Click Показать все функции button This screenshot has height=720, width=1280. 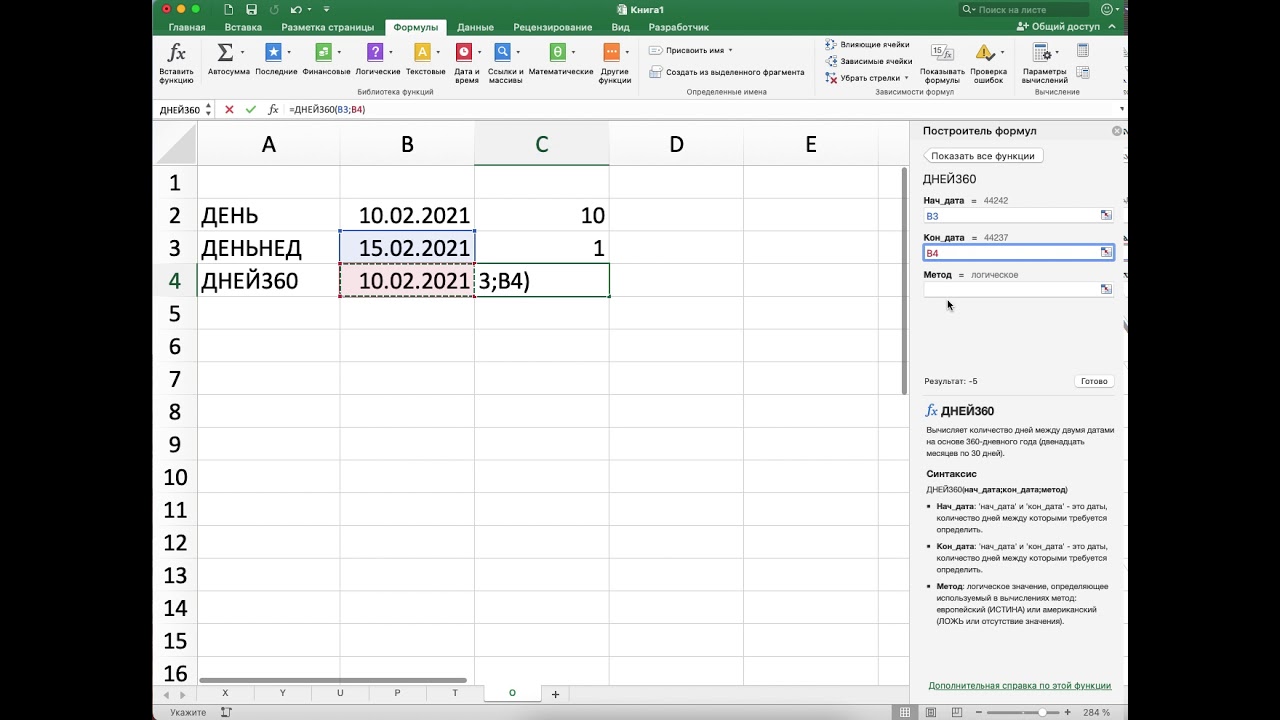[x=983, y=156]
